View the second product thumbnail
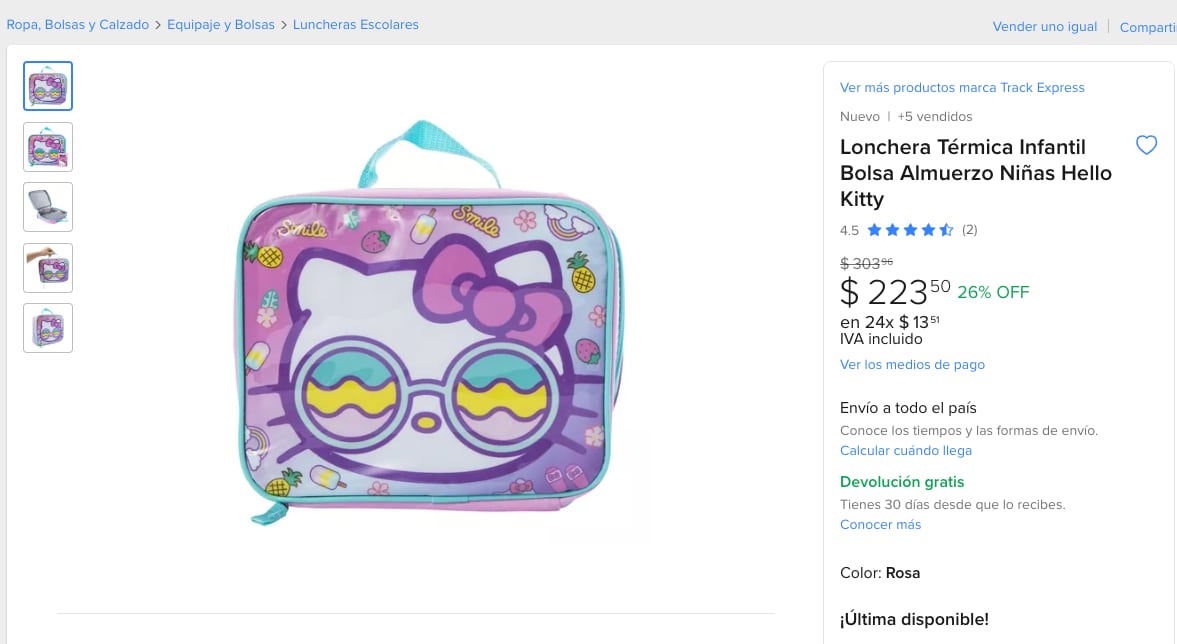The height and width of the screenshot is (644, 1177). pyautogui.click(x=48, y=147)
